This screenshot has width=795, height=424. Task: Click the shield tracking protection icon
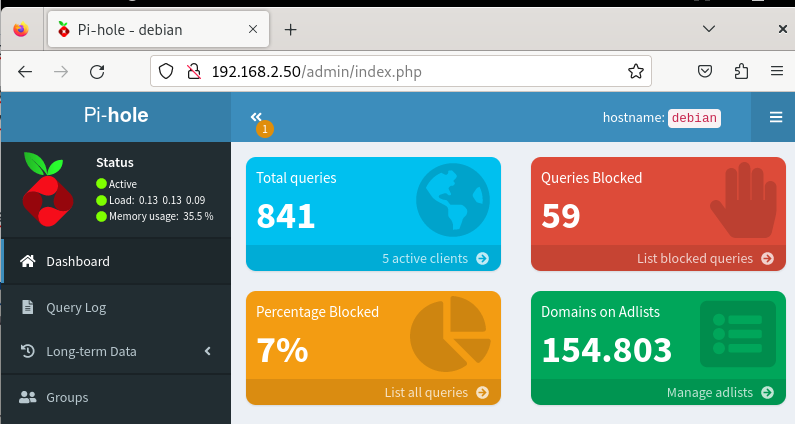(x=167, y=71)
